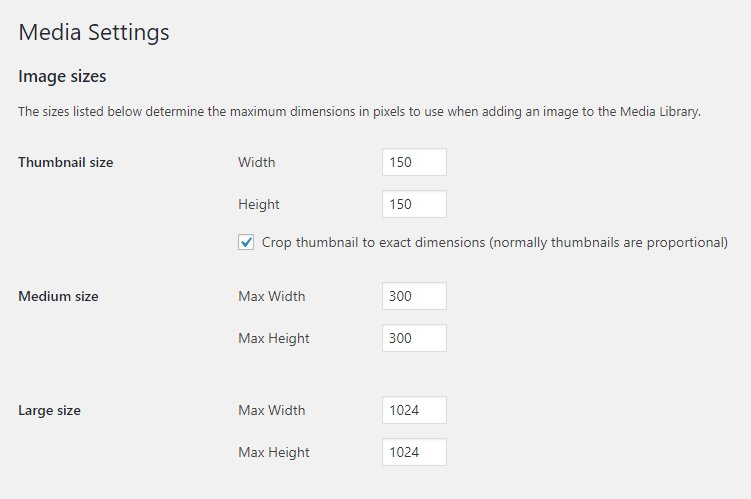This screenshot has height=499, width=751.
Task: Focus the Medium size Max Height field
Action: [414, 338]
